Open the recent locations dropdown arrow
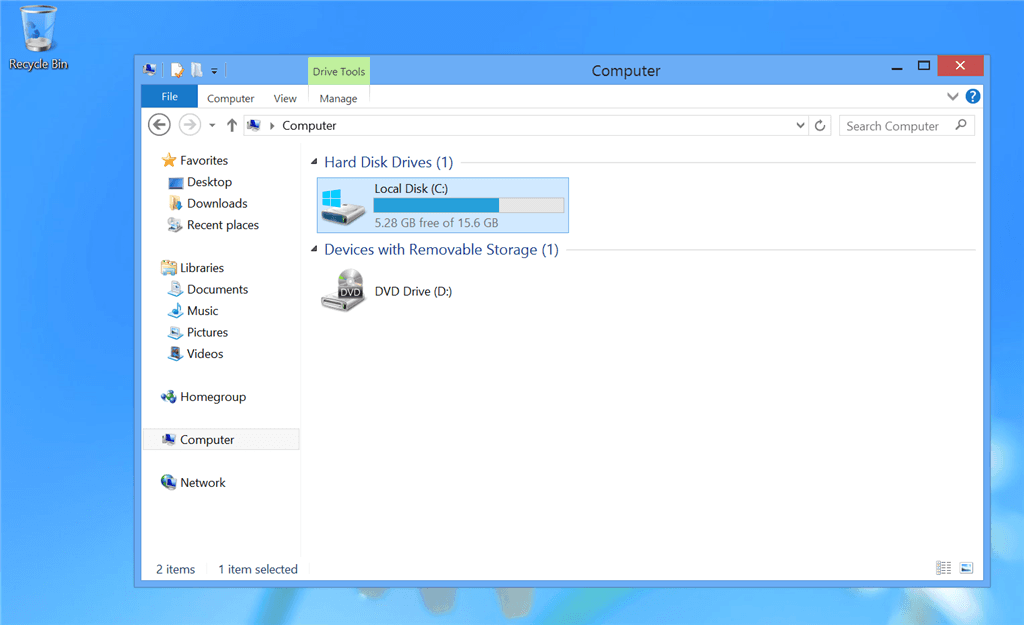This screenshot has height=625, width=1024. [x=212, y=125]
